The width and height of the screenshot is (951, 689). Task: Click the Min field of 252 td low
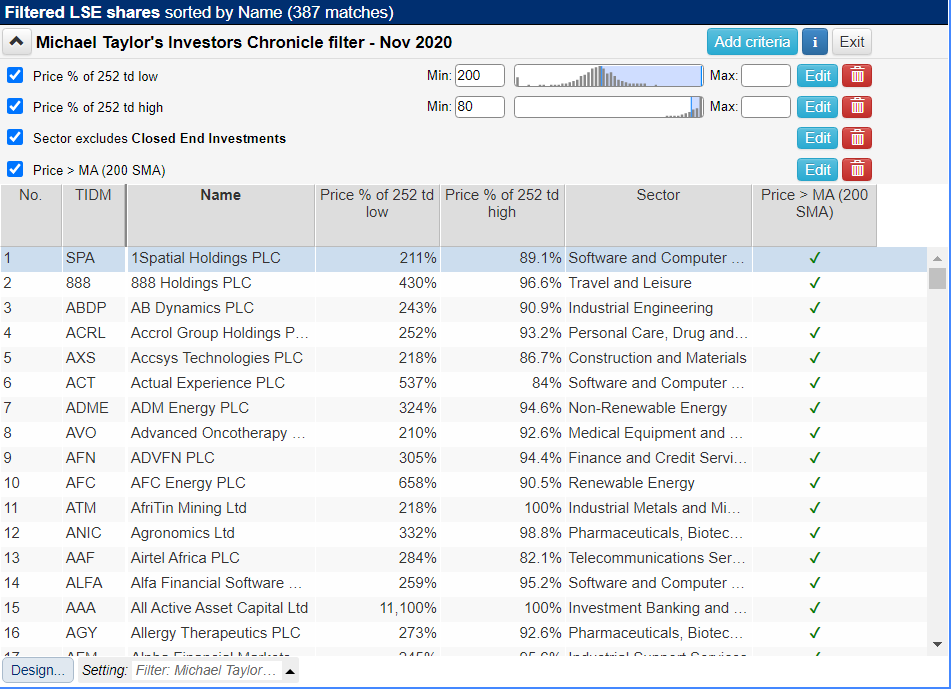tap(480, 76)
